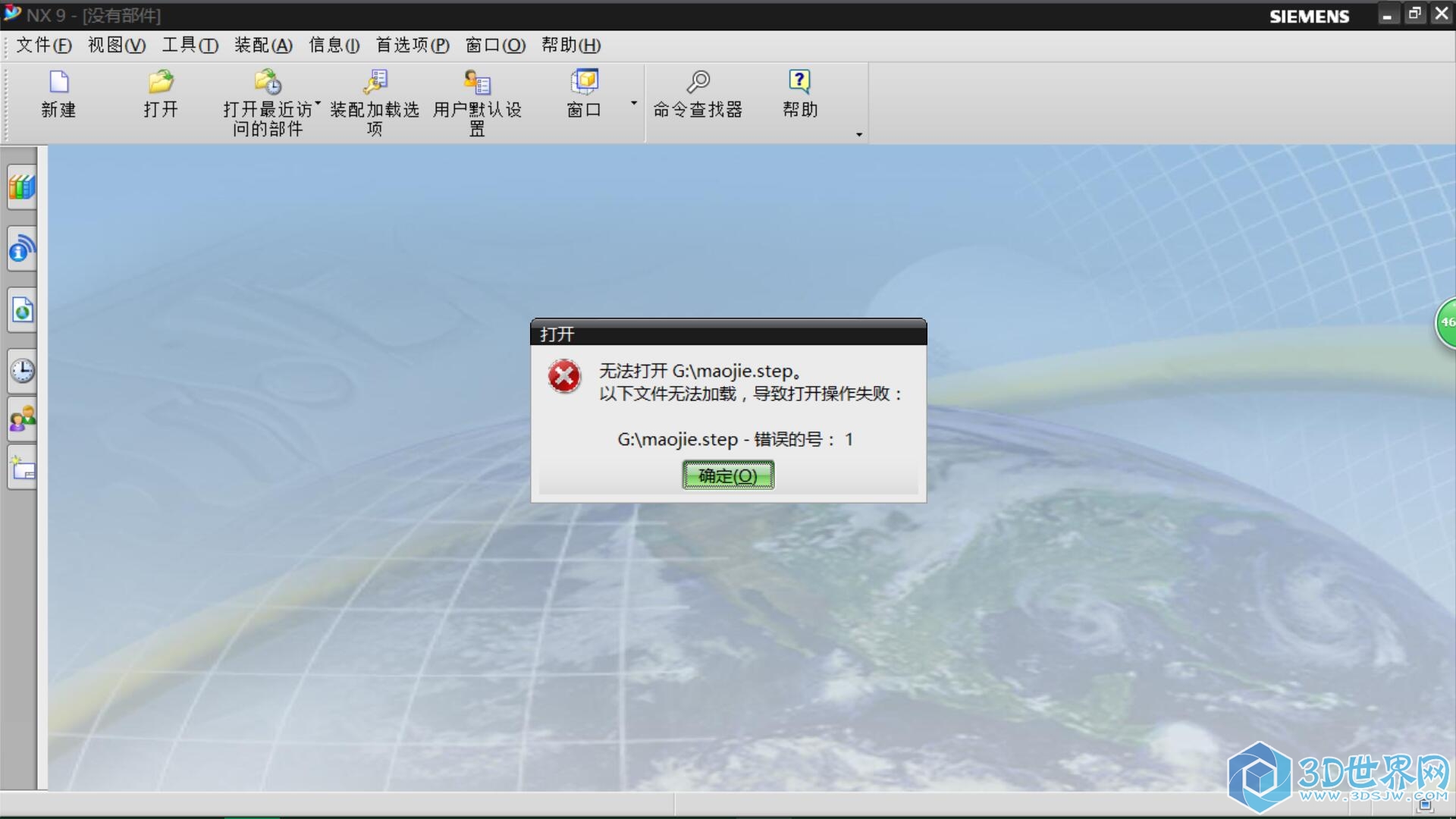1456x819 pixels.
Task: Click the 帮助 (Help) question mark icon
Action: coord(799,82)
